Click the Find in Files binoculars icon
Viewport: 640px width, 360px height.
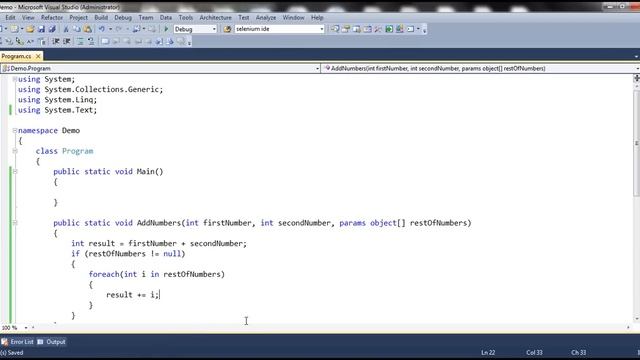pyautogui.click(x=227, y=29)
